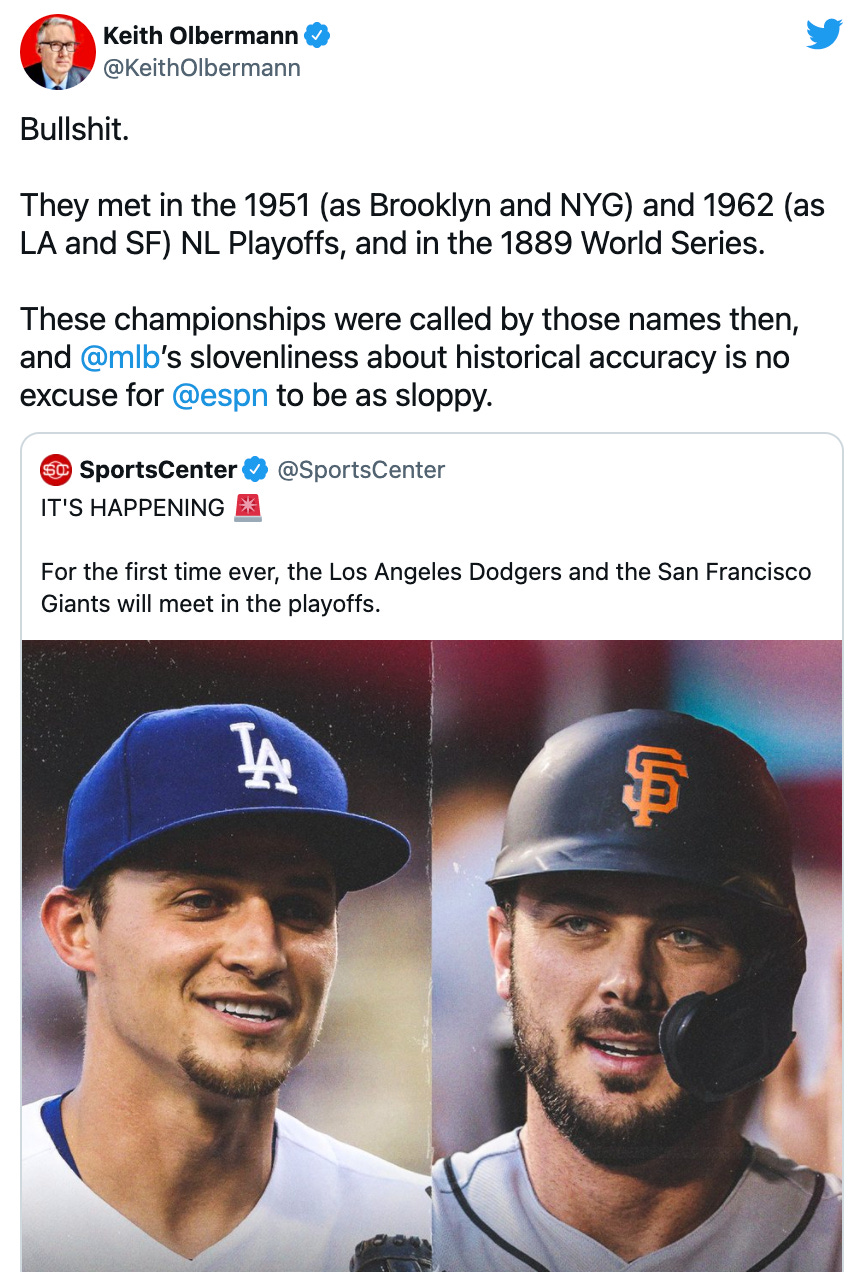Click the LA logo on the blue cap
Image resolution: width=860 pixels, height=1272 pixels.
pyautogui.click(x=263, y=757)
